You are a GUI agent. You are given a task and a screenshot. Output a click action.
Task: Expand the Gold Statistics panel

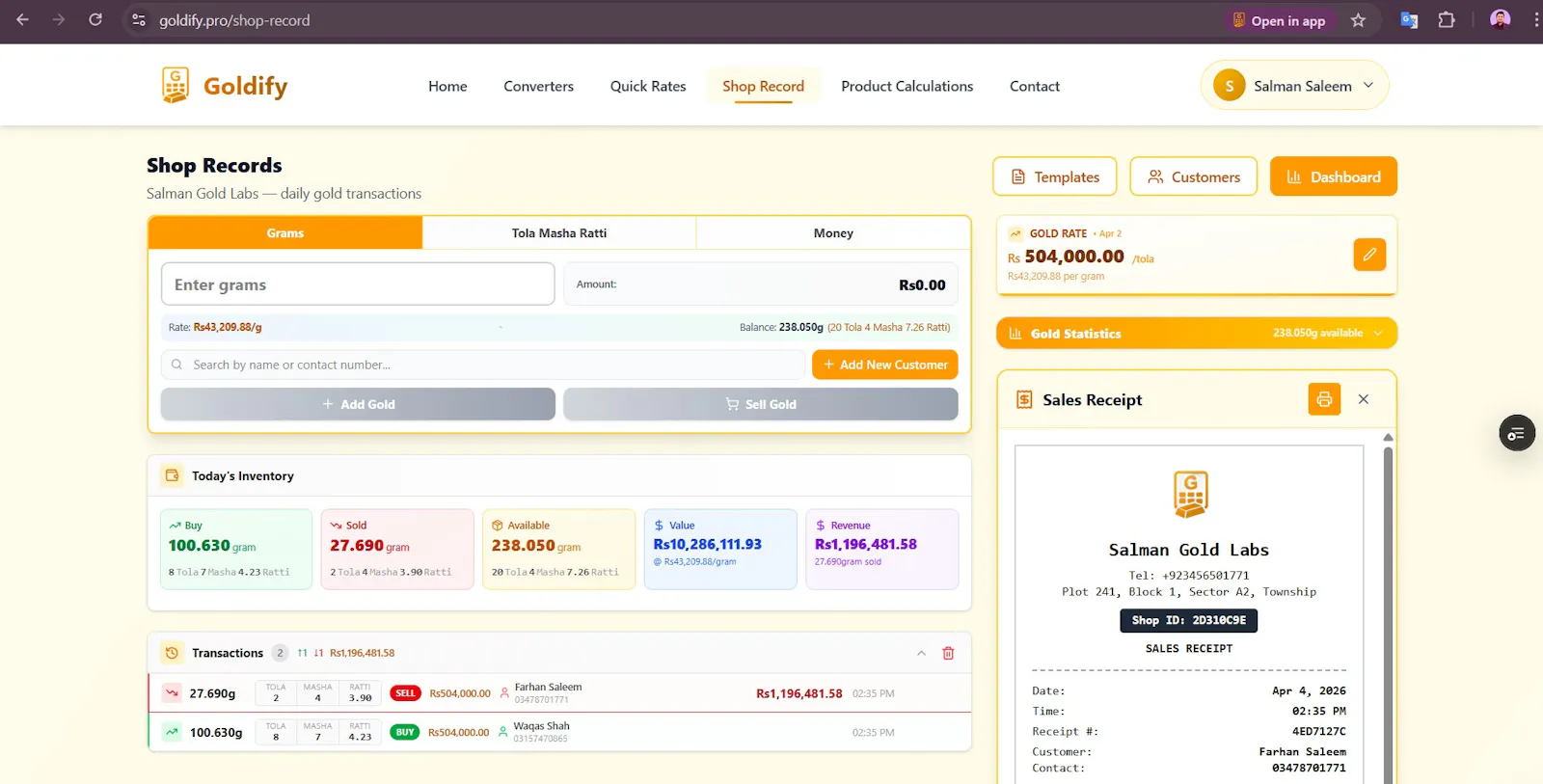pos(1197,333)
